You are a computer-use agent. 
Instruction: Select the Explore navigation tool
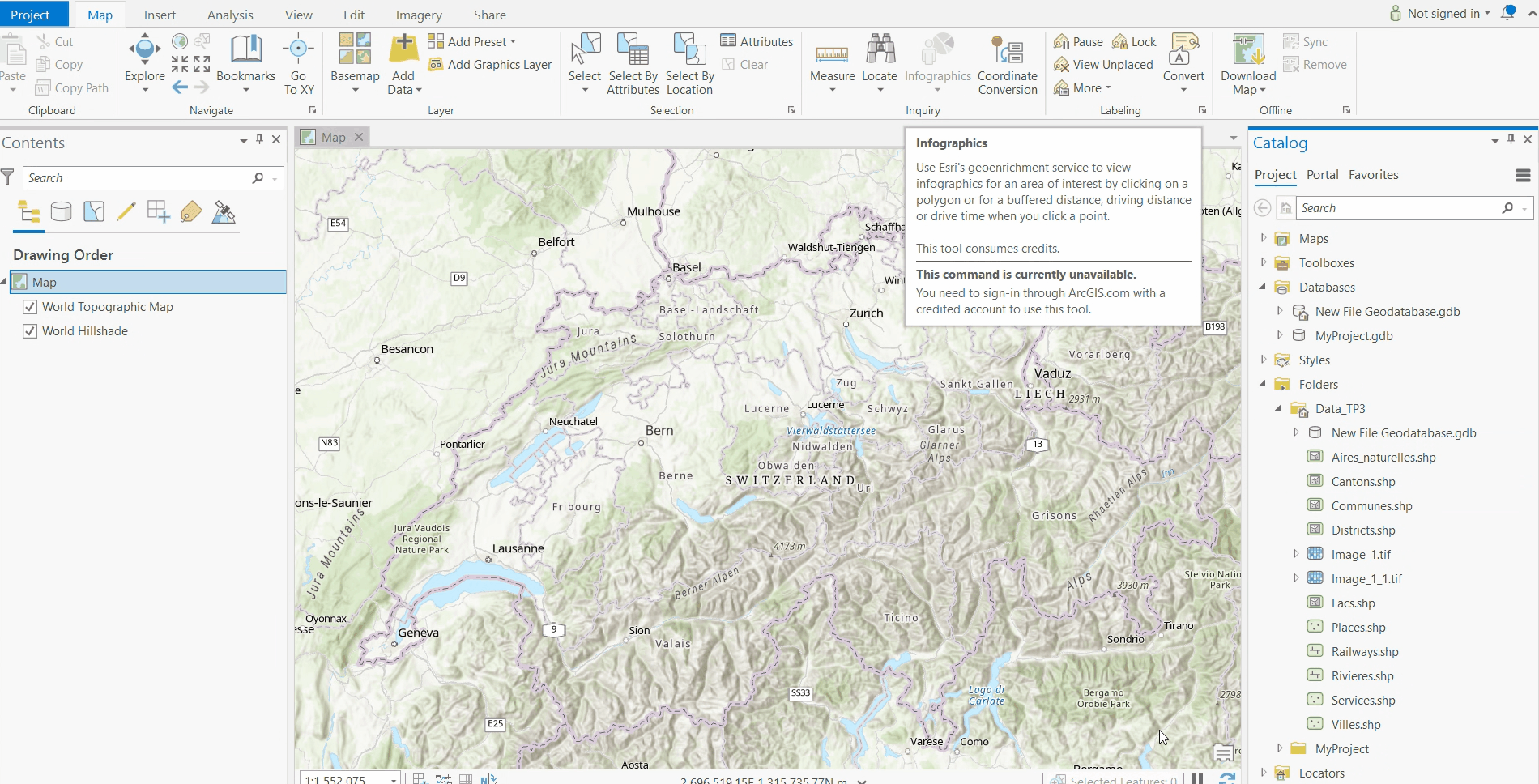[x=144, y=51]
